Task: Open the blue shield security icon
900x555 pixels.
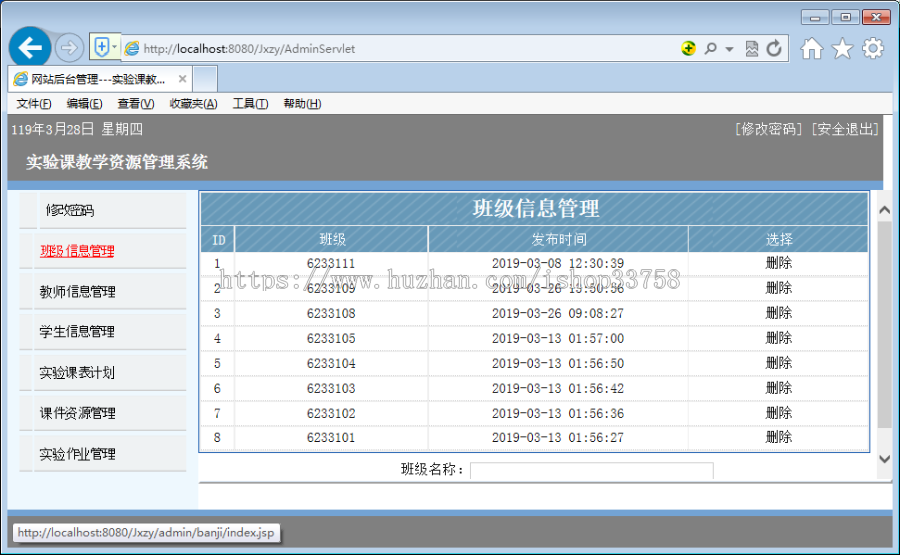Action: (101, 47)
